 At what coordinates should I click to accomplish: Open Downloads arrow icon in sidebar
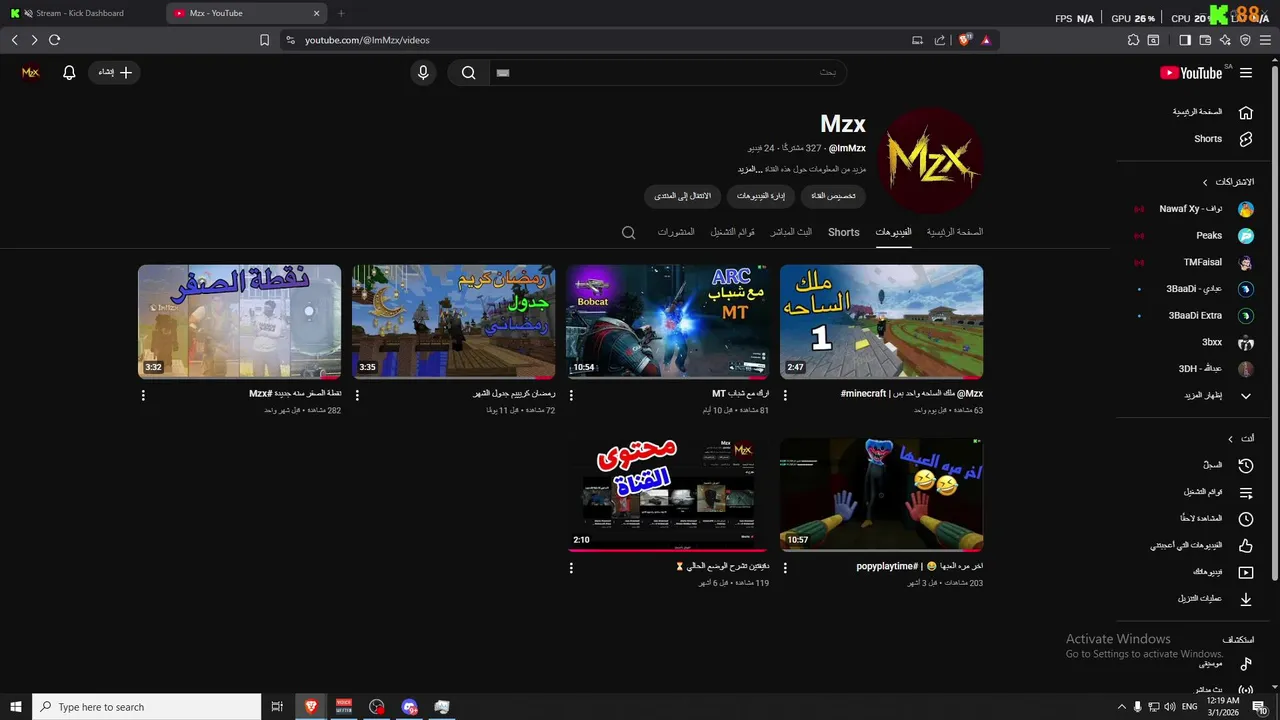[1246, 599]
